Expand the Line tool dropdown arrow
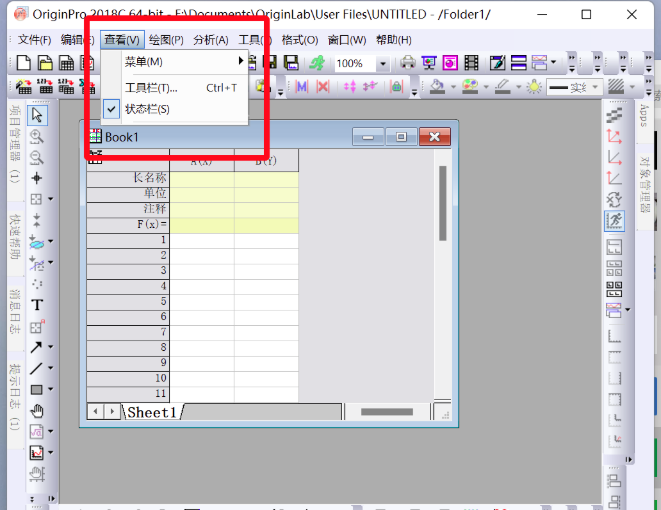This screenshot has height=510, width=661. [51, 368]
